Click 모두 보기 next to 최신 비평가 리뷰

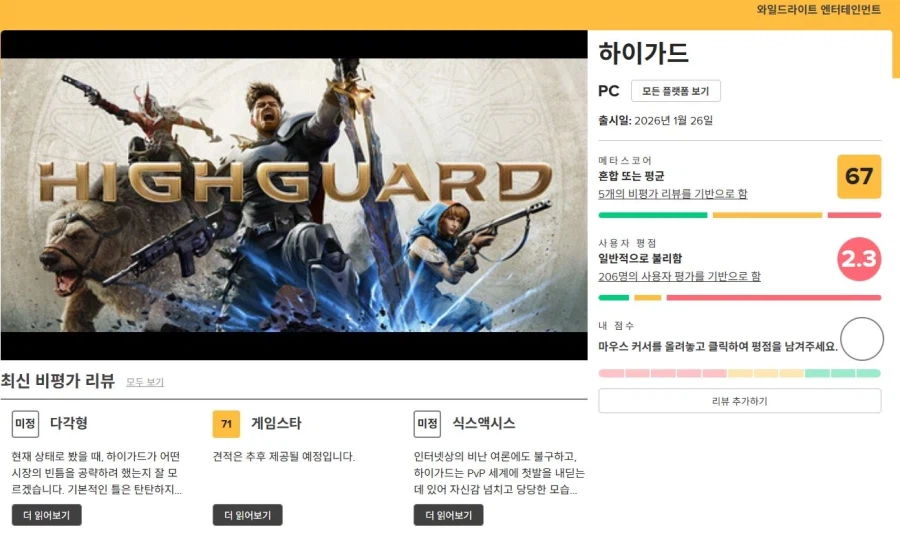coord(145,382)
